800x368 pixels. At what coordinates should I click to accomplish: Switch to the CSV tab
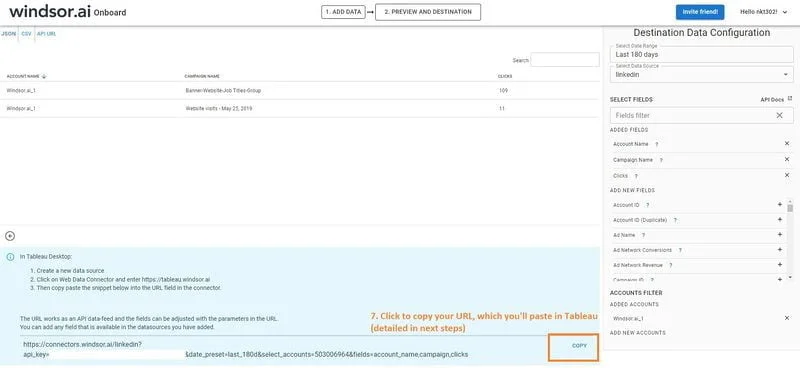pyautogui.click(x=27, y=34)
